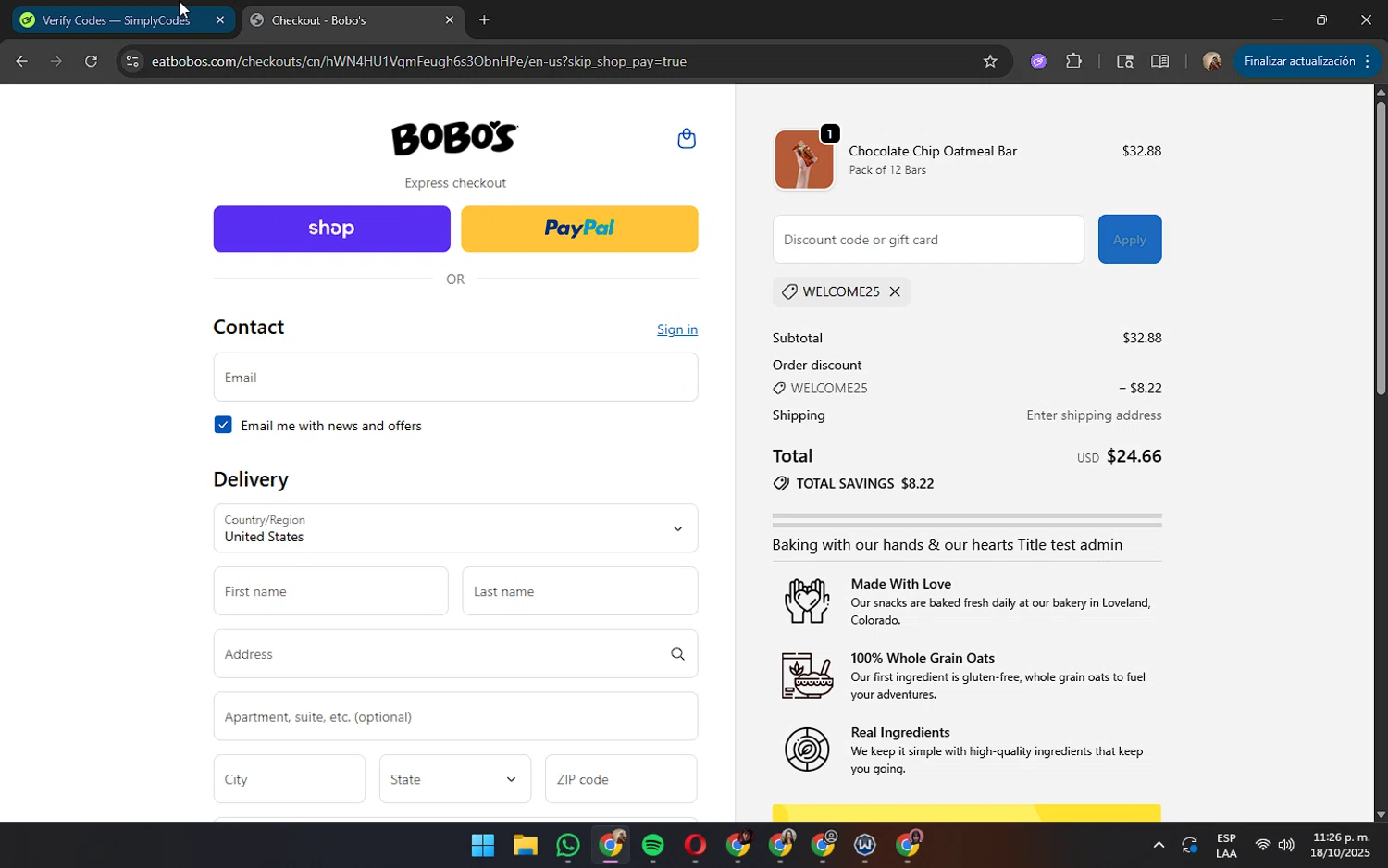This screenshot has height=868, width=1388.
Task: Switch to the Verify Codes SimplyCodes tab
Action: [123, 19]
